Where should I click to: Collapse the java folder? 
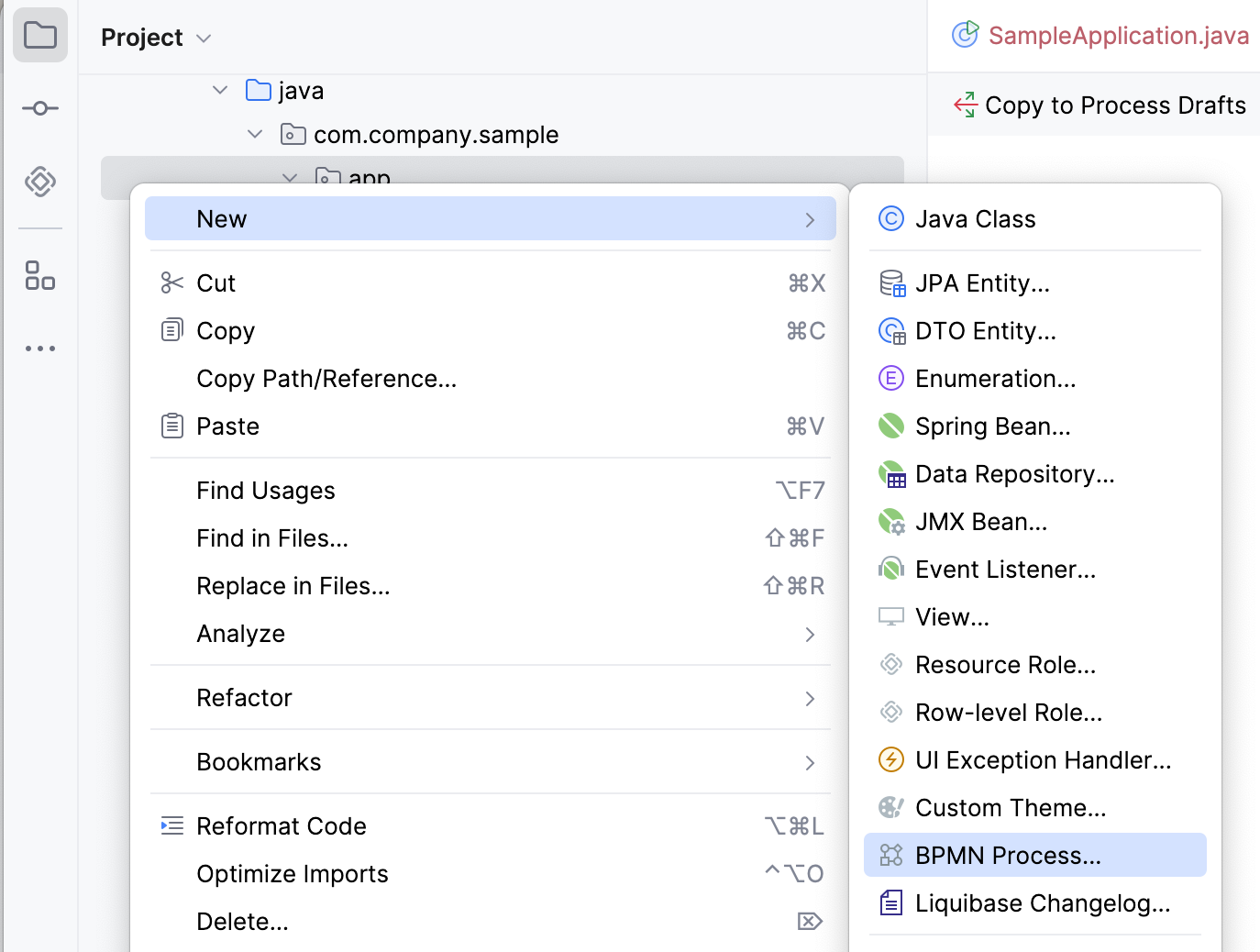(219, 90)
